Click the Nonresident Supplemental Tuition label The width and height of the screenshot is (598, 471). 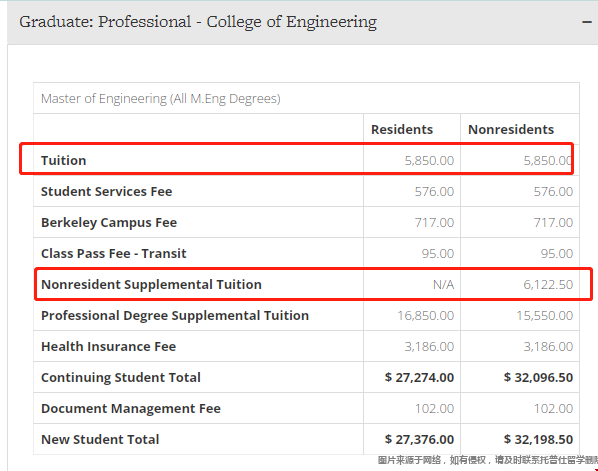(151, 285)
